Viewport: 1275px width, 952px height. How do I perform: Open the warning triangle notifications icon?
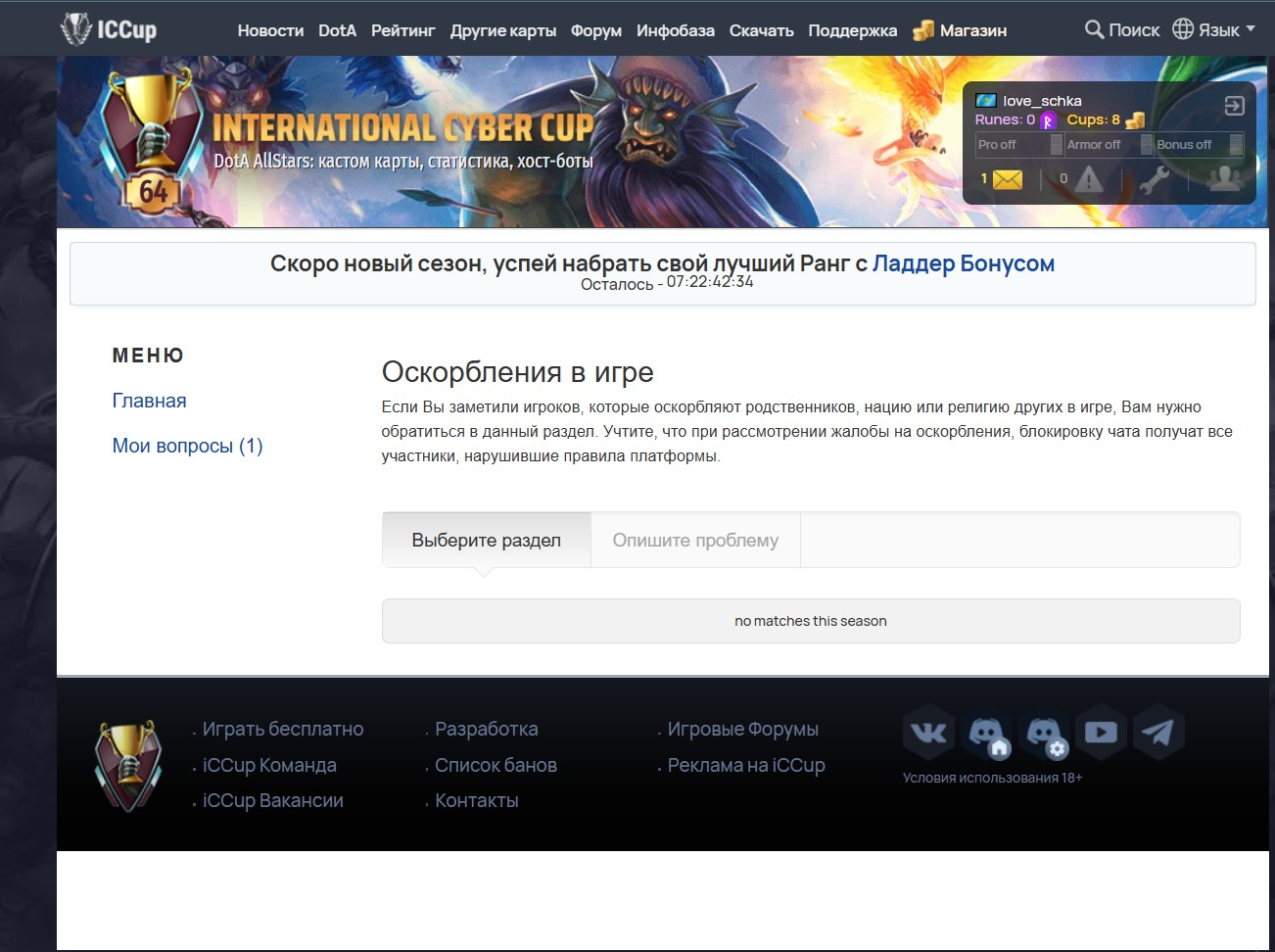[x=1088, y=179]
